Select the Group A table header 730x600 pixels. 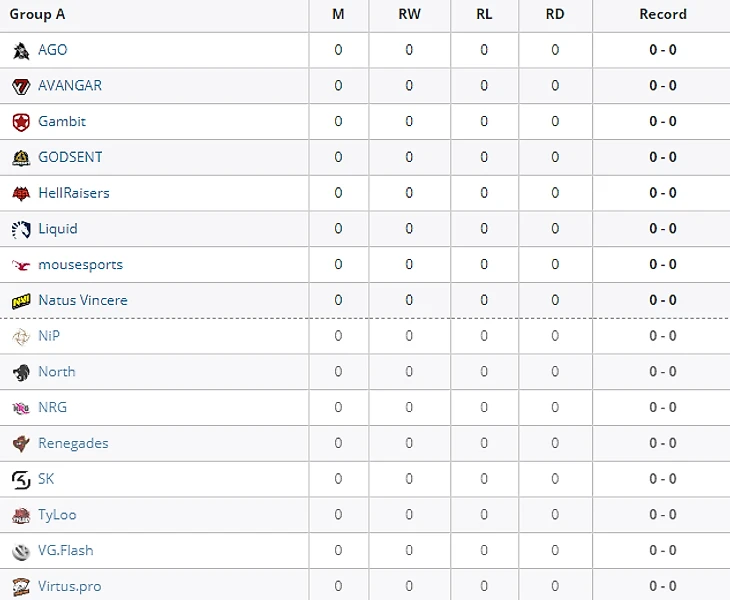[37, 14]
